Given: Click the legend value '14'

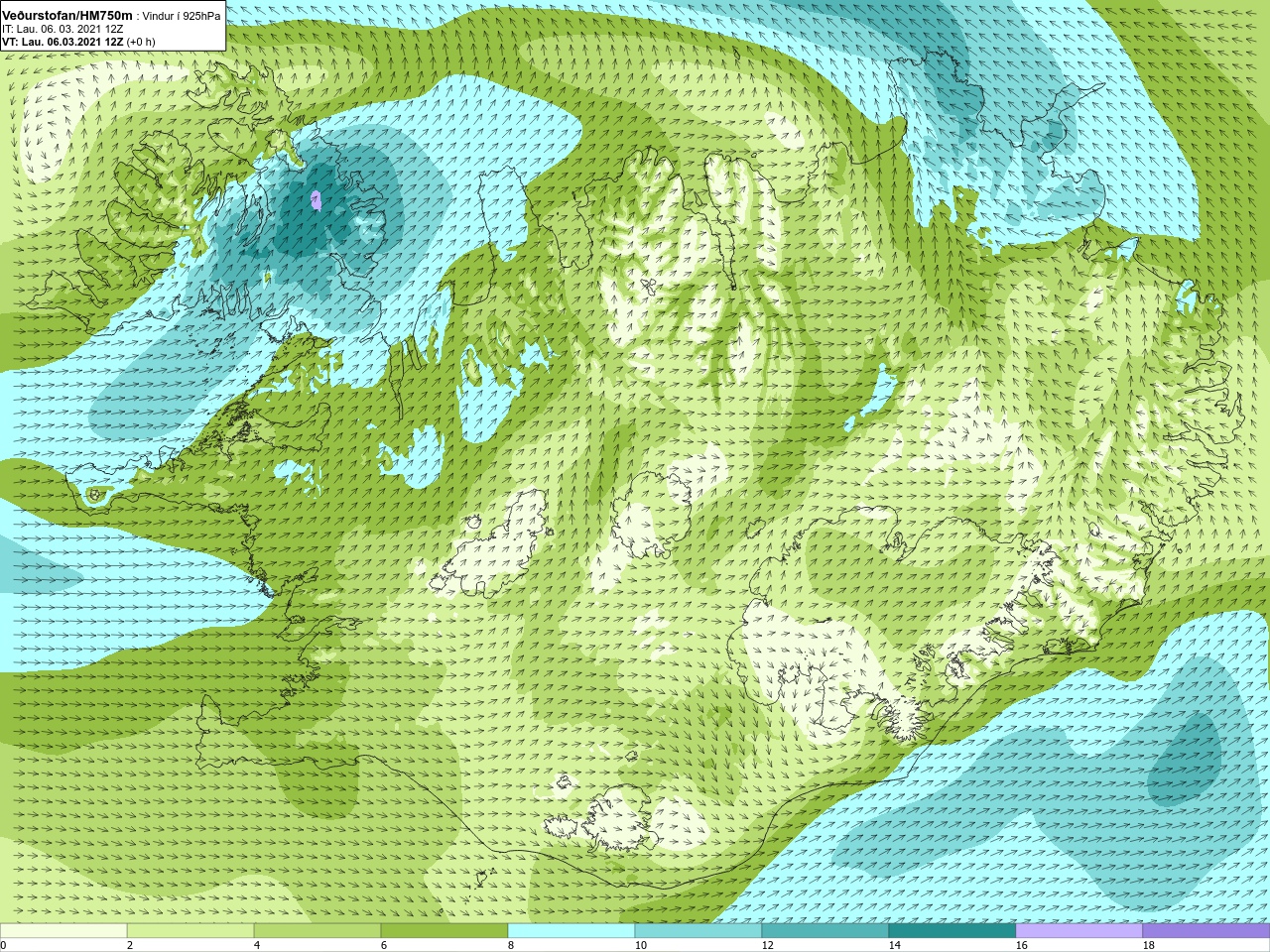Looking at the screenshot, I should (x=894, y=945).
